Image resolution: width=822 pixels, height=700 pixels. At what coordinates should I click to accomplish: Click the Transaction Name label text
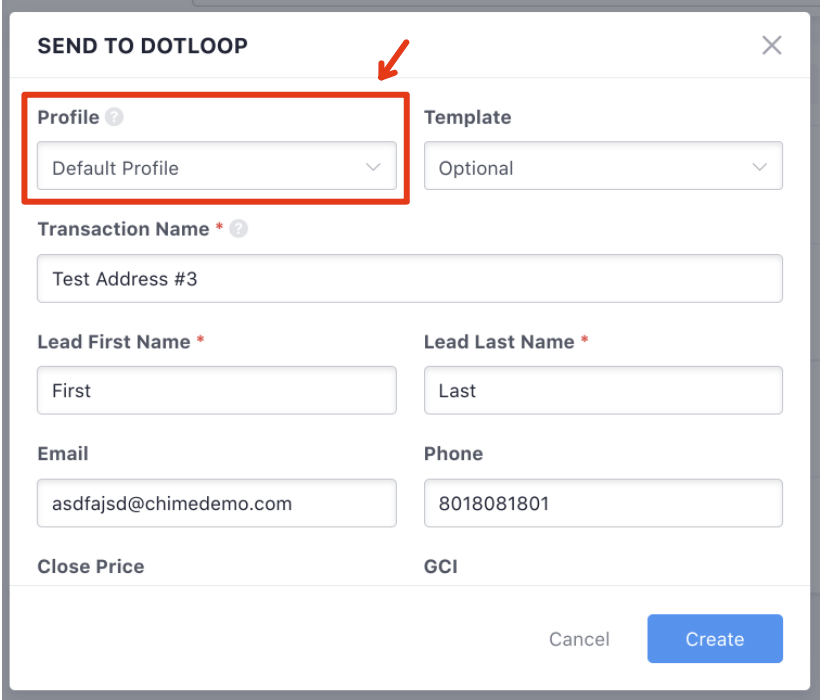click(123, 229)
